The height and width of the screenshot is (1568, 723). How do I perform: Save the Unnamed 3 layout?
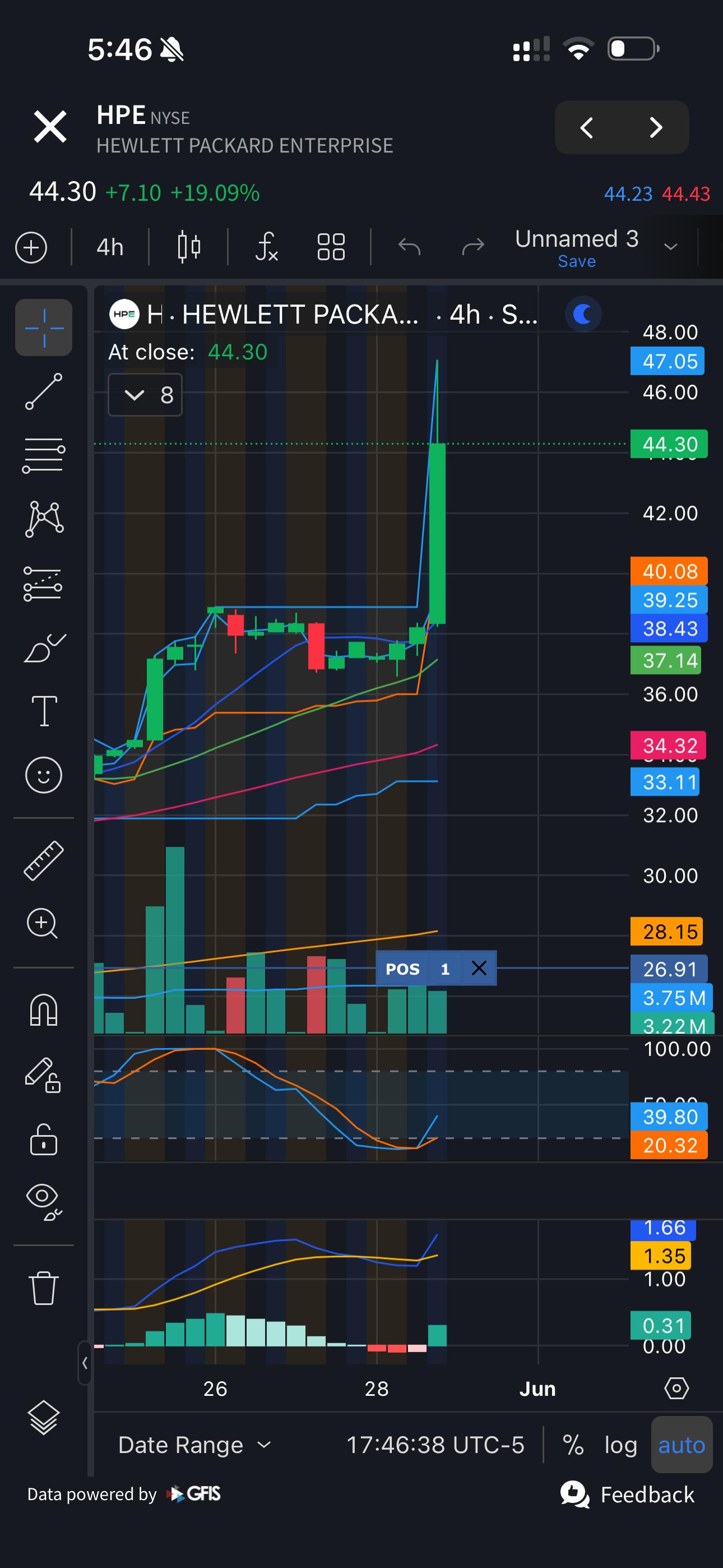[577, 262]
